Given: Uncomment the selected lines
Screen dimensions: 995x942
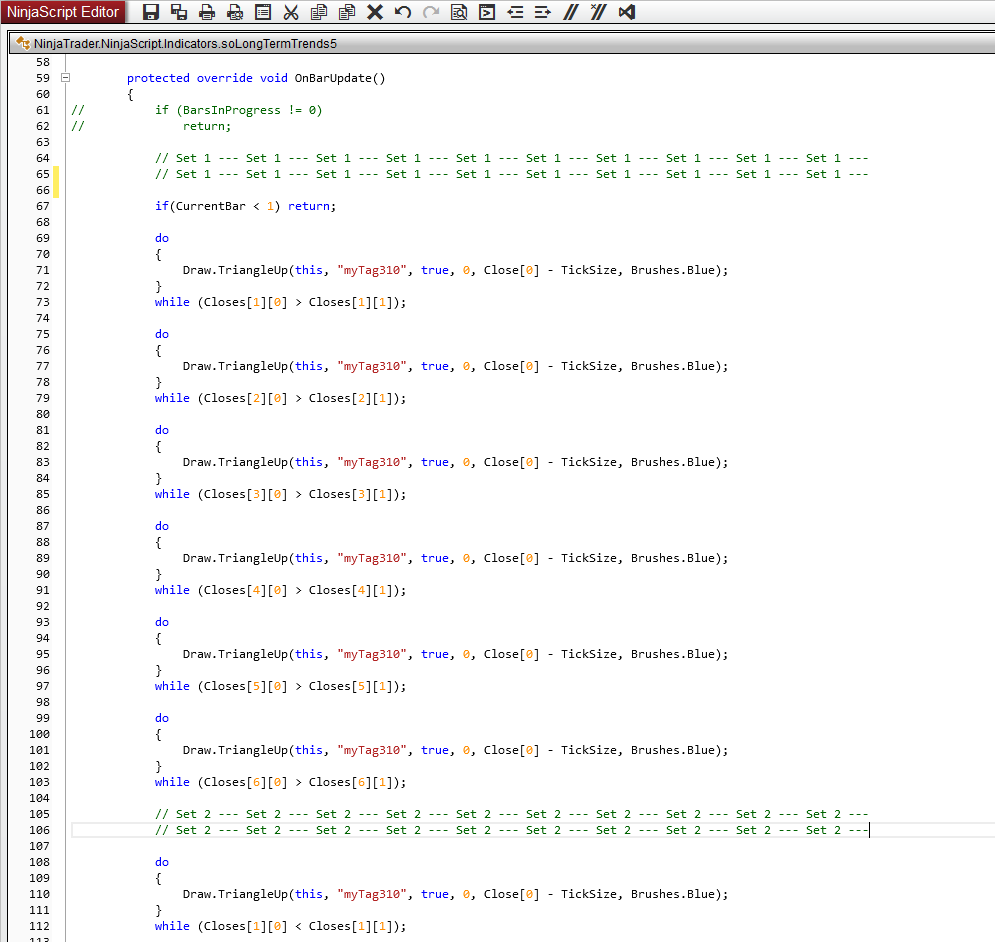Looking at the screenshot, I should click(x=598, y=12).
